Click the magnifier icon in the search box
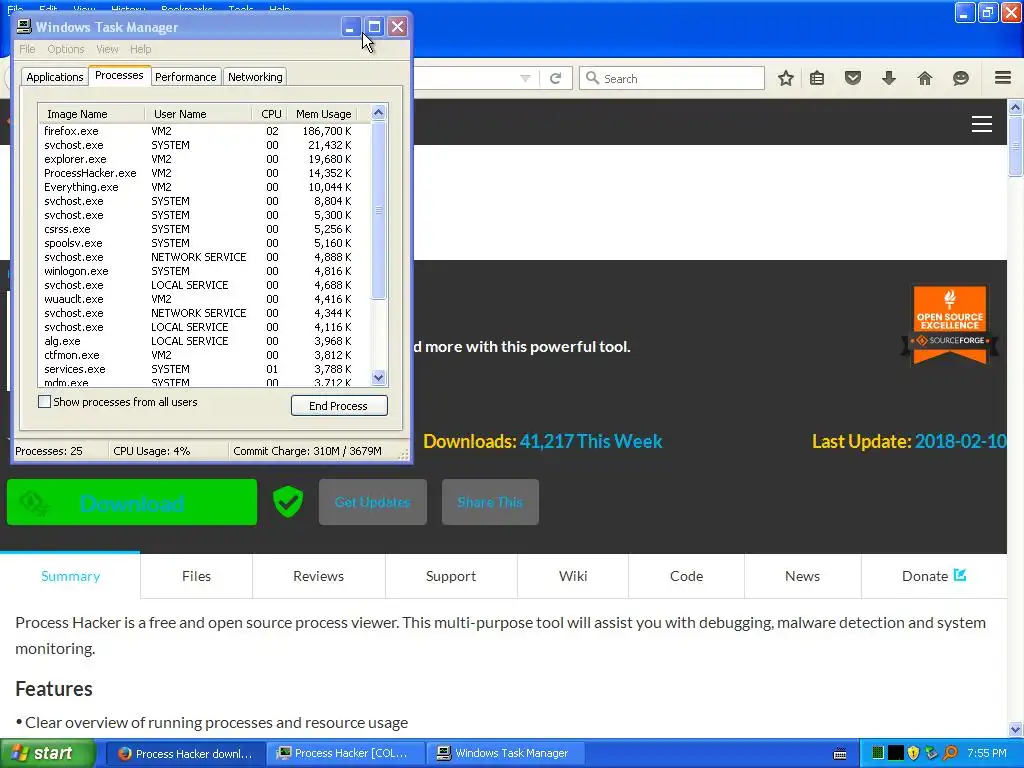This screenshot has height=768, width=1024. pyautogui.click(x=592, y=78)
